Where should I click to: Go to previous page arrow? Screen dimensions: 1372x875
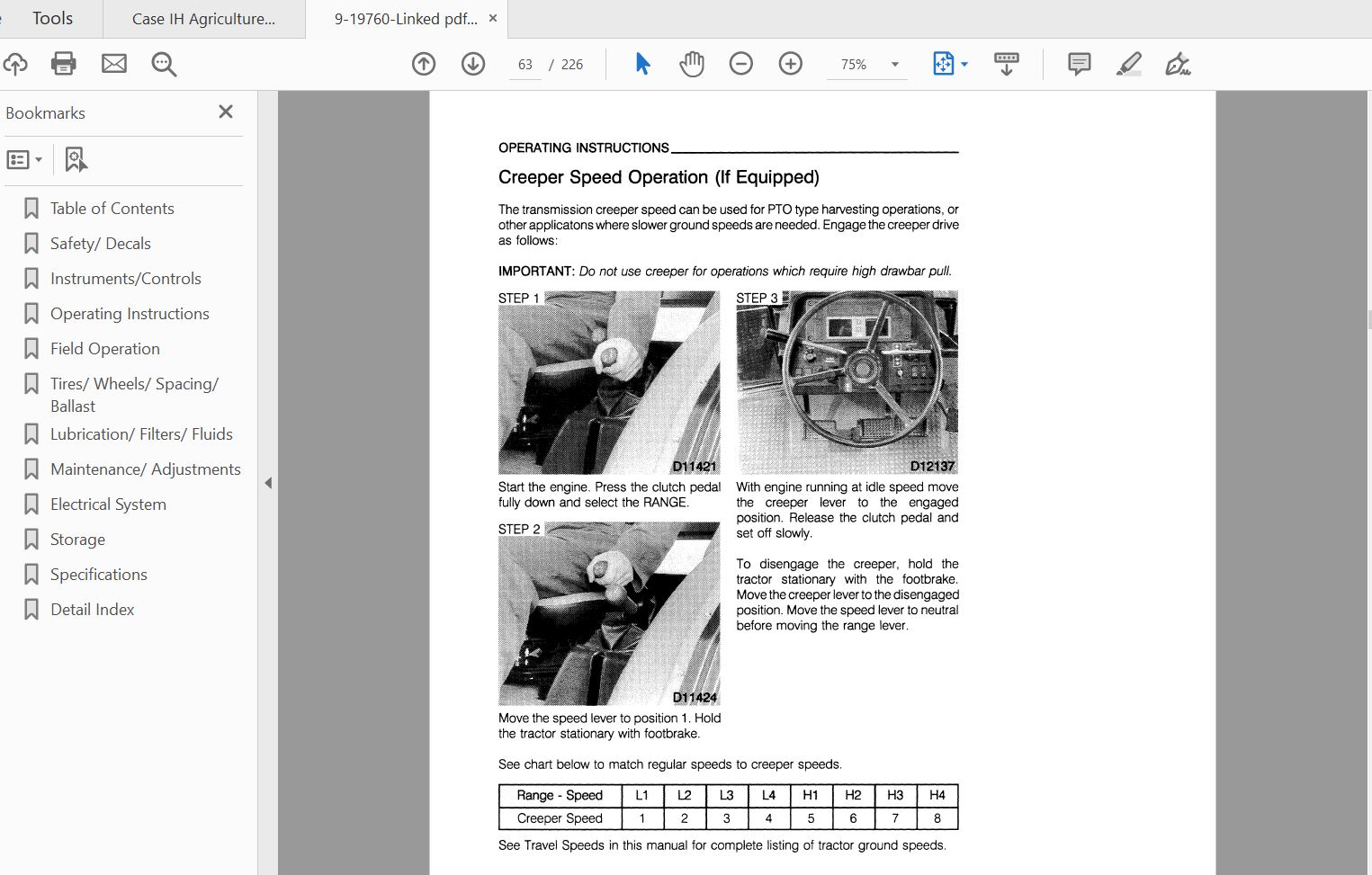tap(424, 64)
